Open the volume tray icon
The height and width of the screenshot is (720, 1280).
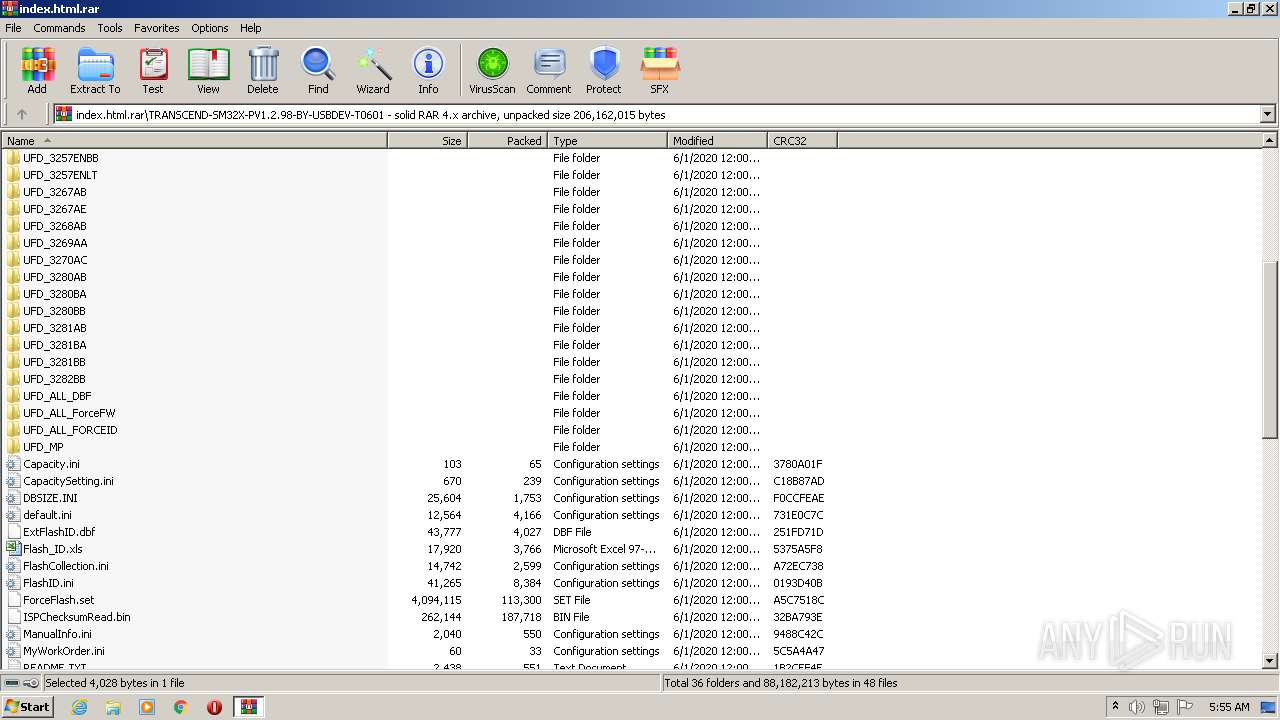pos(1137,707)
